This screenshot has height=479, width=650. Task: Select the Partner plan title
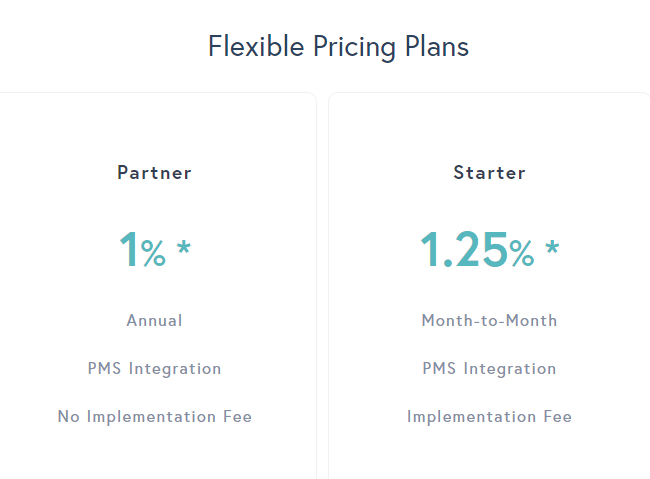[x=154, y=173]
